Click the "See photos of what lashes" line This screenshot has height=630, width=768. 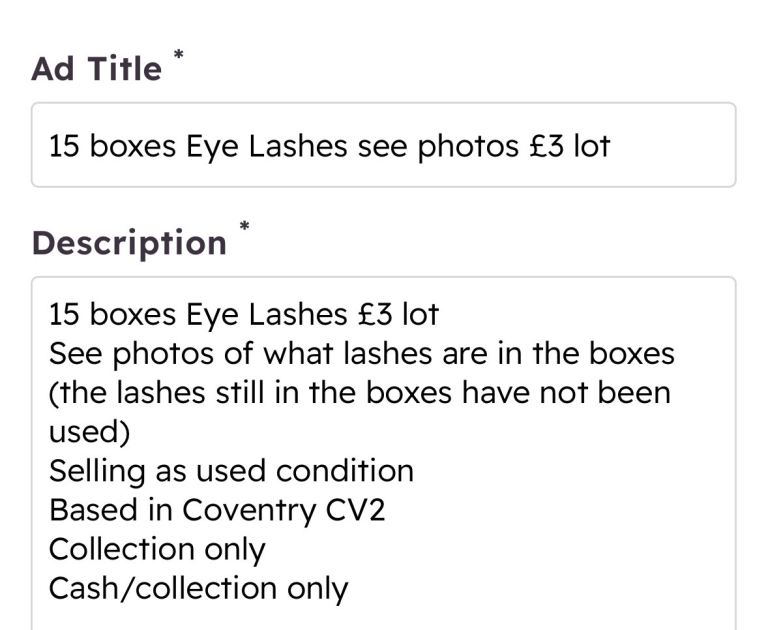pos(361,354)
